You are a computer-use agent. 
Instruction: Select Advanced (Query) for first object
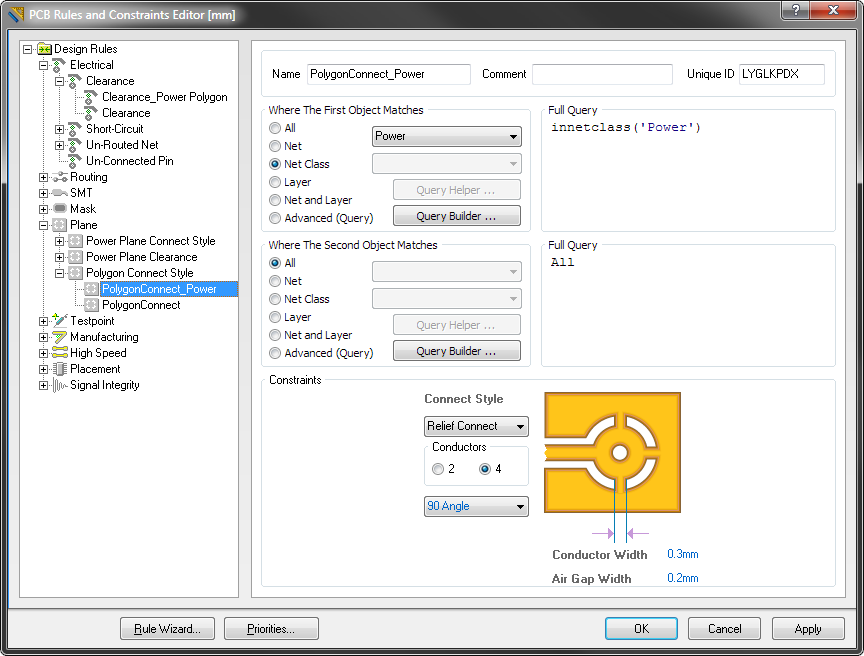pos(275,218)
